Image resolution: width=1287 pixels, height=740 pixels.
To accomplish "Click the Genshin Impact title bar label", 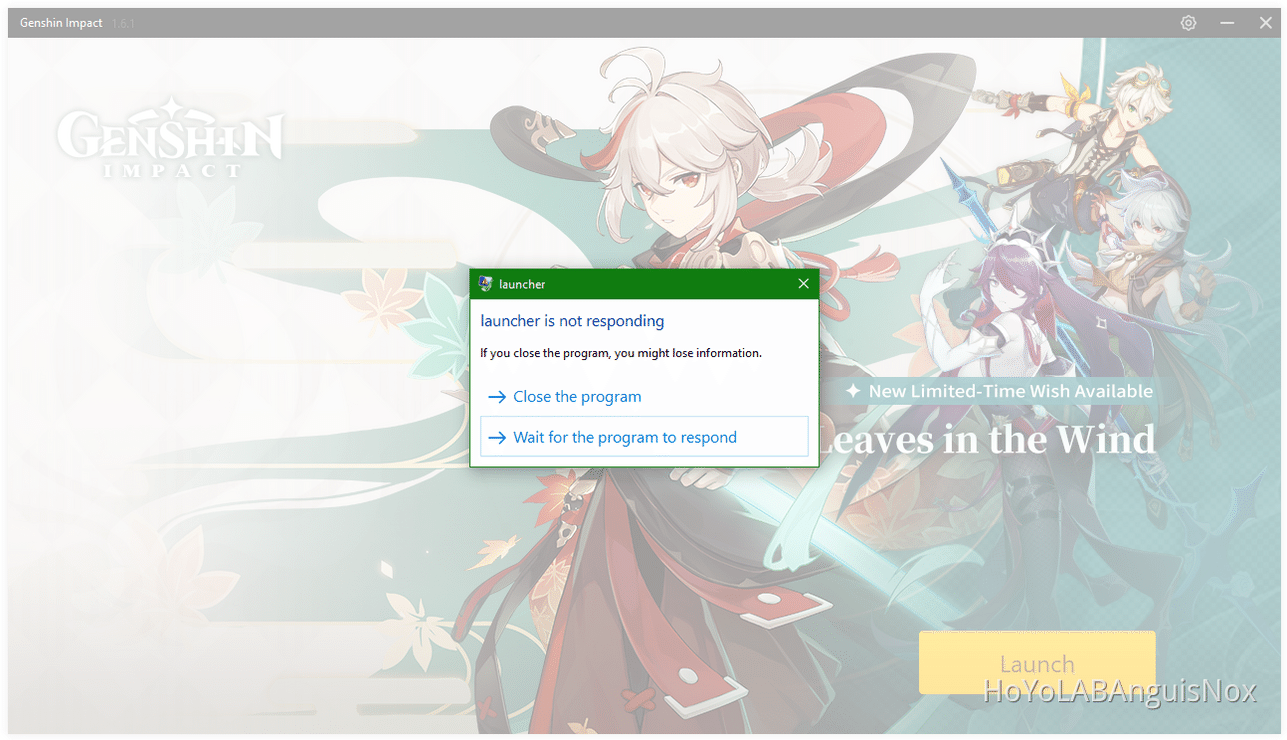I will coord(60,22).
